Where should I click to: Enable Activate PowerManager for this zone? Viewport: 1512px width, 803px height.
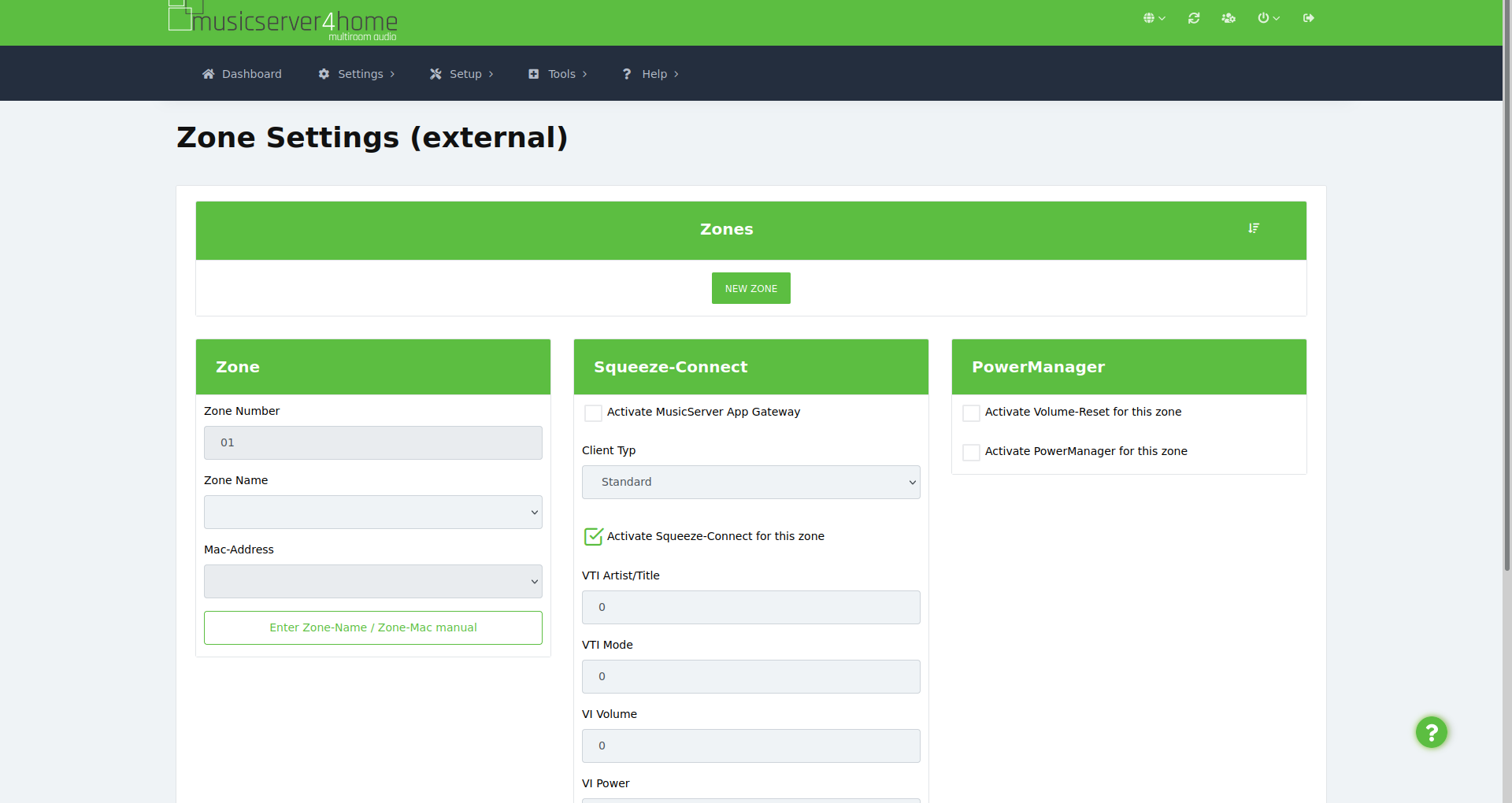tap(972, 452)
